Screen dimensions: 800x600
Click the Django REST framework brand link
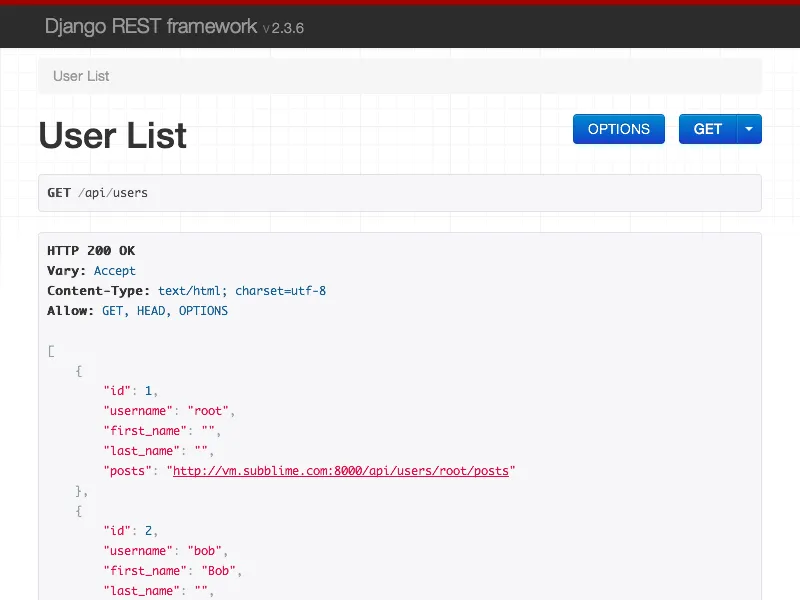(148, 27)
